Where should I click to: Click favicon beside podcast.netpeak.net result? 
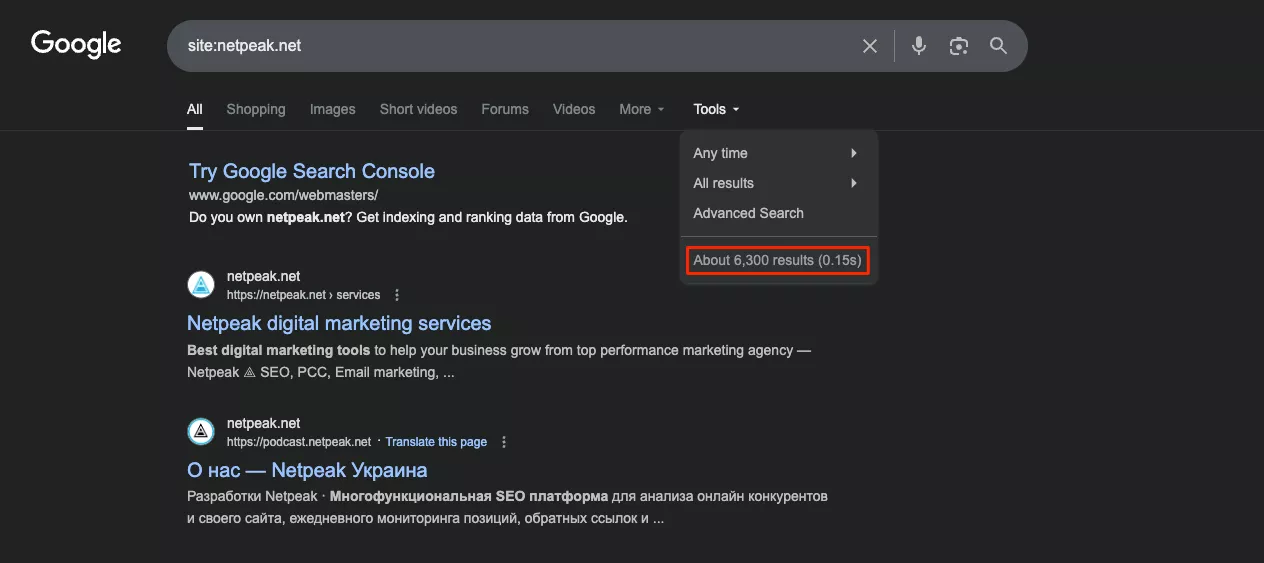(x=201, y=432)
